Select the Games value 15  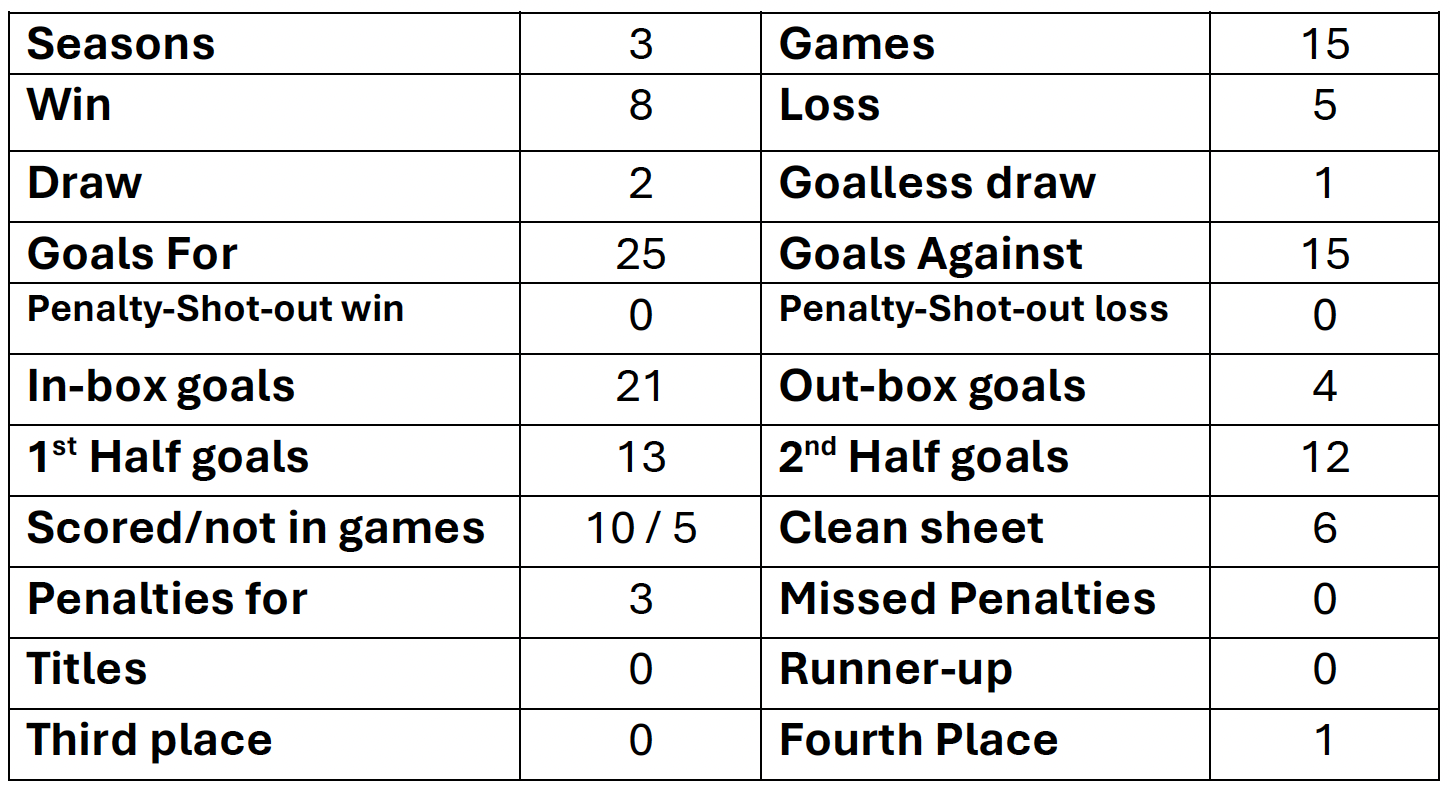(1325, 45)
